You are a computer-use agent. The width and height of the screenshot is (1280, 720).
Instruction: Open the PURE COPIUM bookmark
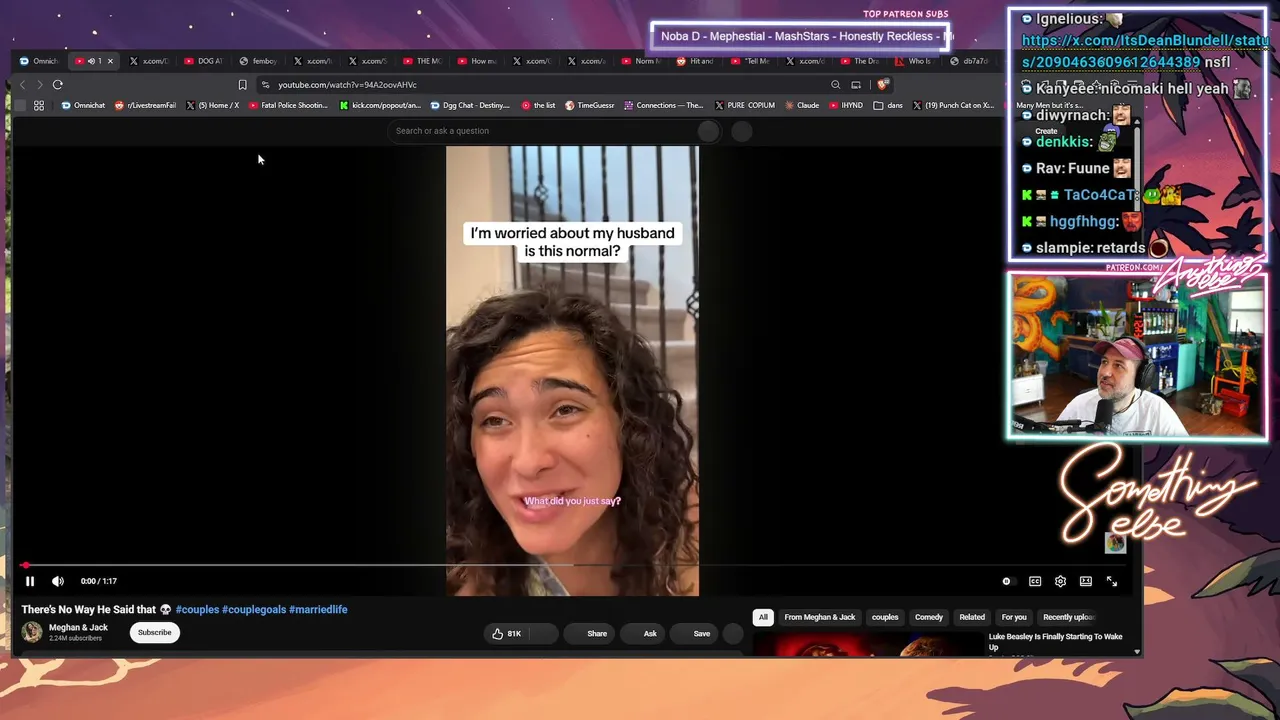click(x=745, y=105)
